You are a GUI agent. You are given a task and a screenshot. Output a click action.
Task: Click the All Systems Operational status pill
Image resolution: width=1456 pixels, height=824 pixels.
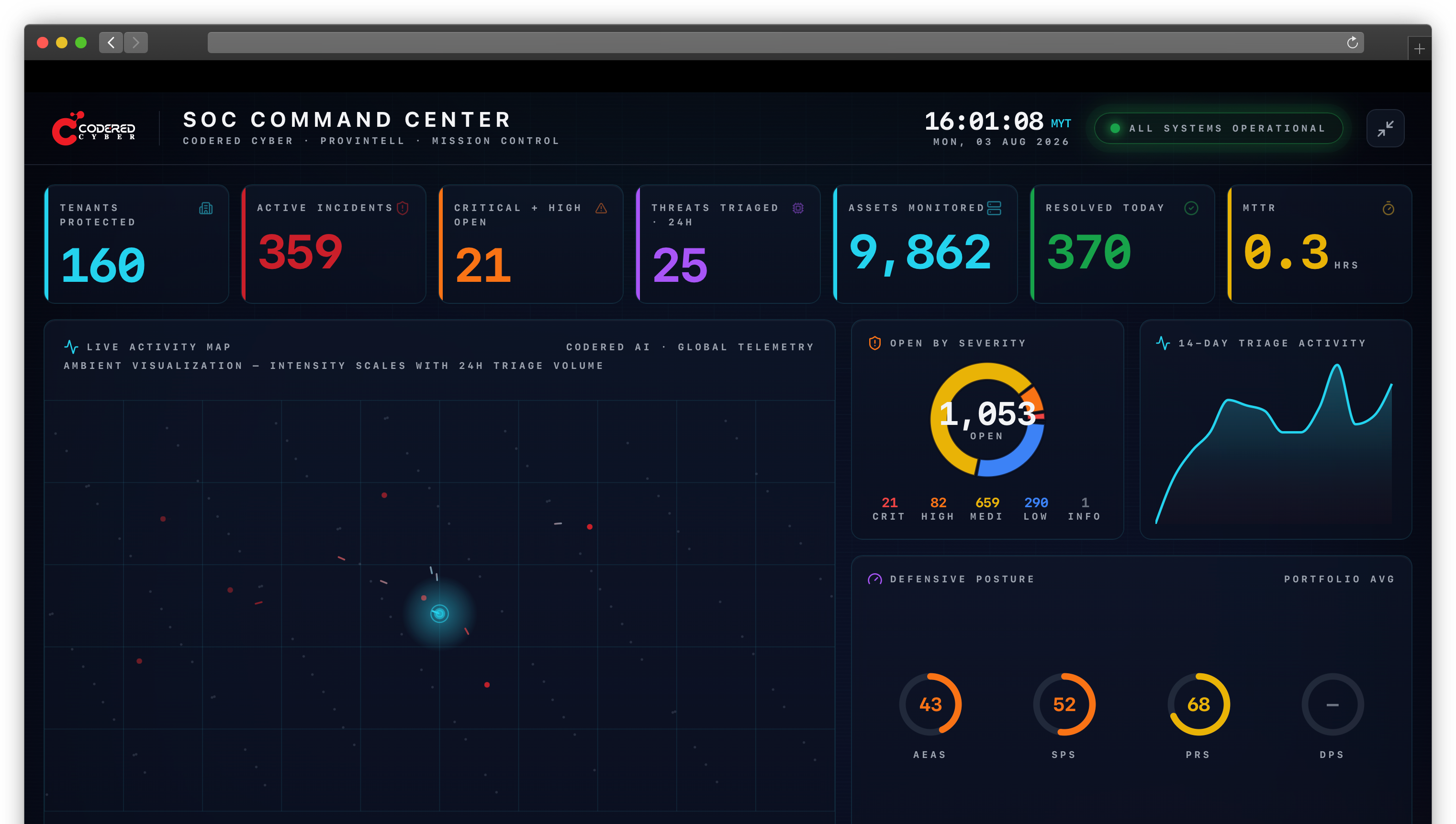(x=1218, y=128)
